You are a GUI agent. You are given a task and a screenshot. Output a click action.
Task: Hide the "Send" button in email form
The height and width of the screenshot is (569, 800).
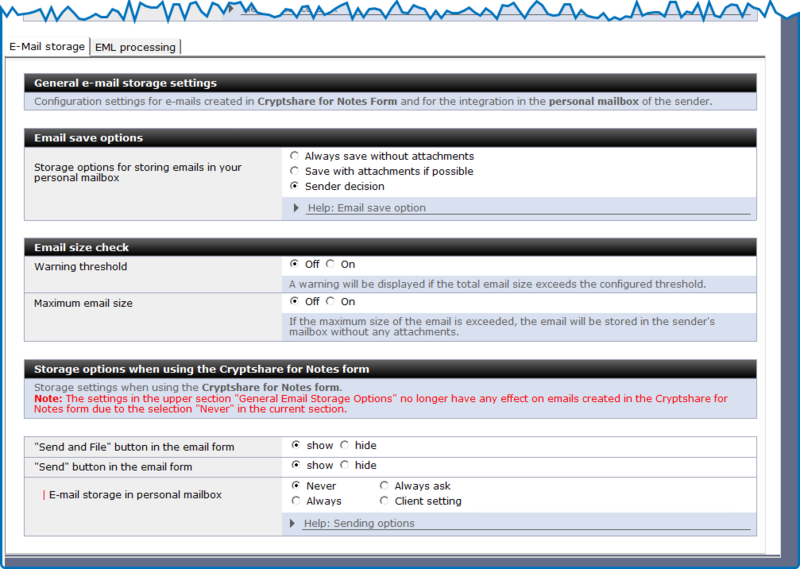click(345, 465)
